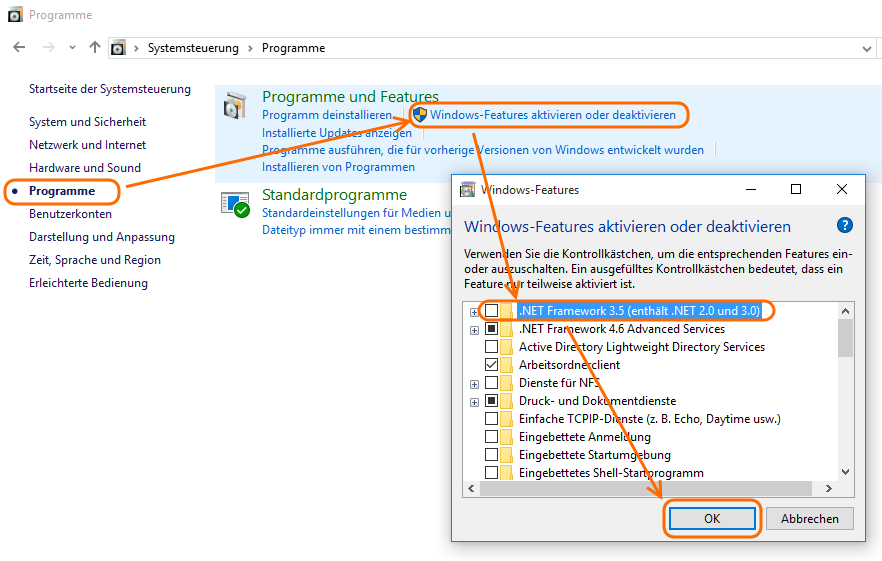Expand the .NET Framework 4.6 Advanced Services node

(474, 329)
